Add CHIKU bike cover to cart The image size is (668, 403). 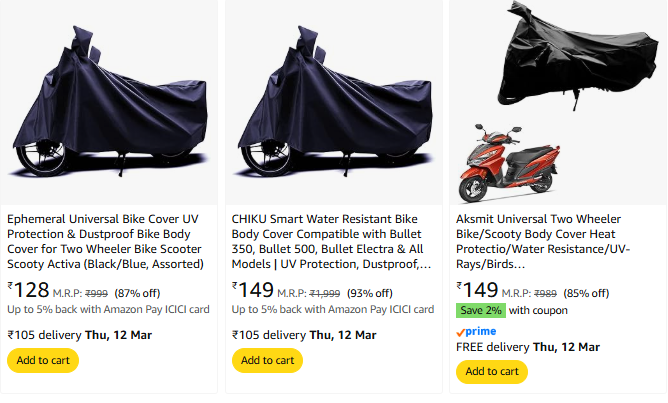[267, 360]
